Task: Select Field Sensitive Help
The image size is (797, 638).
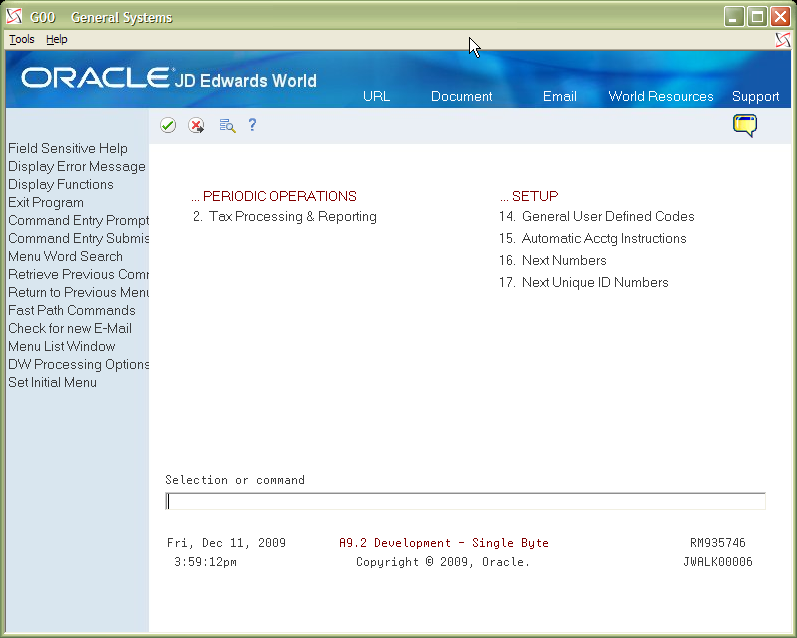Action: point(68,148)
